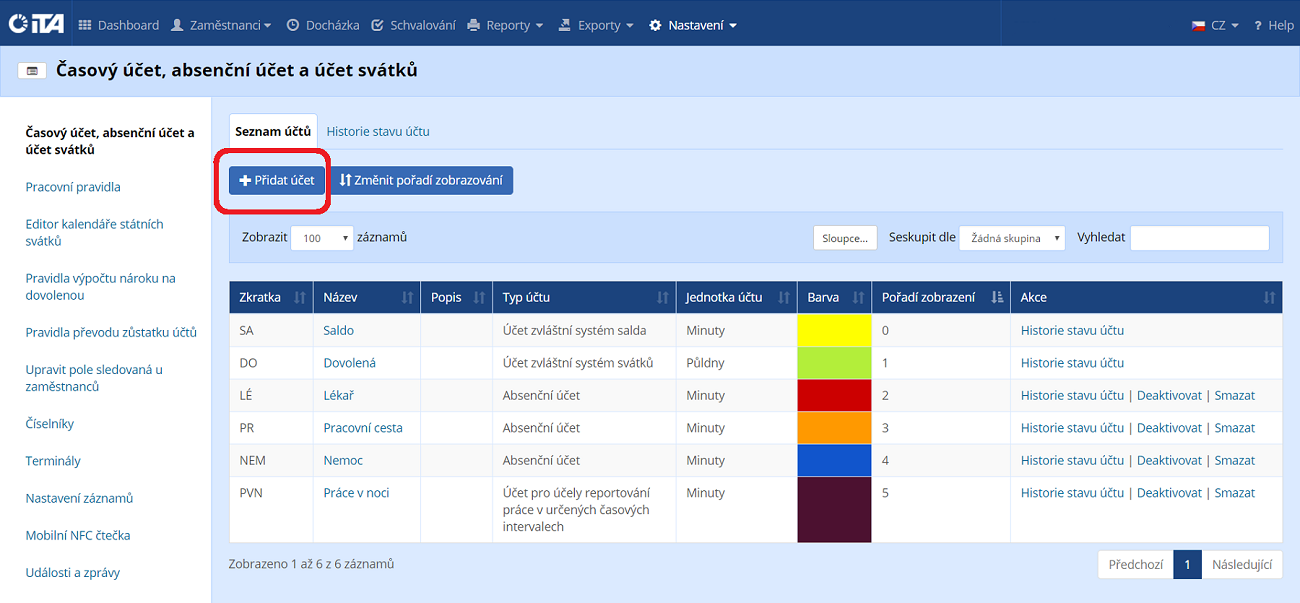Deactivate the Lékař account
This screenshot has width=1300, height=603.
pos(1169,395)
